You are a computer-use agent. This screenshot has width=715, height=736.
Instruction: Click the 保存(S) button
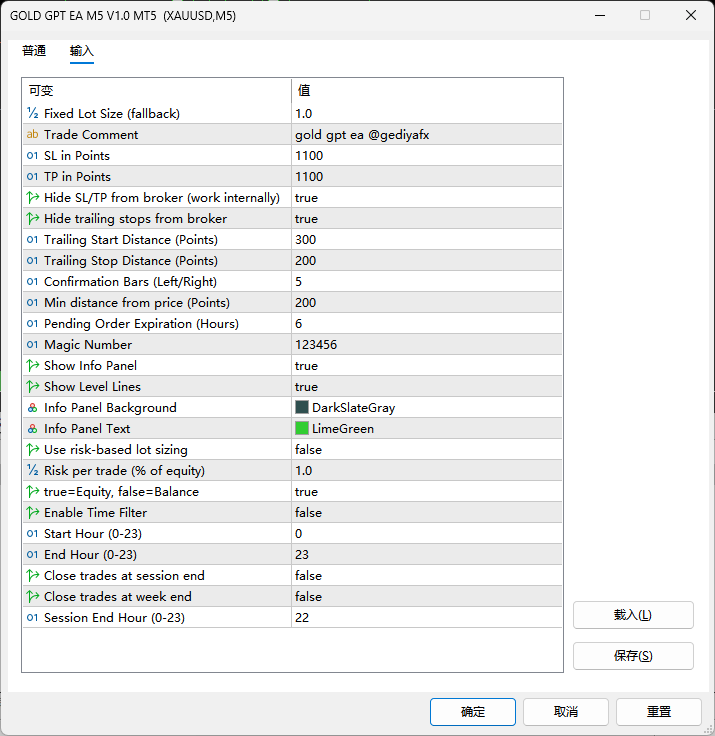tap(633, 656)
